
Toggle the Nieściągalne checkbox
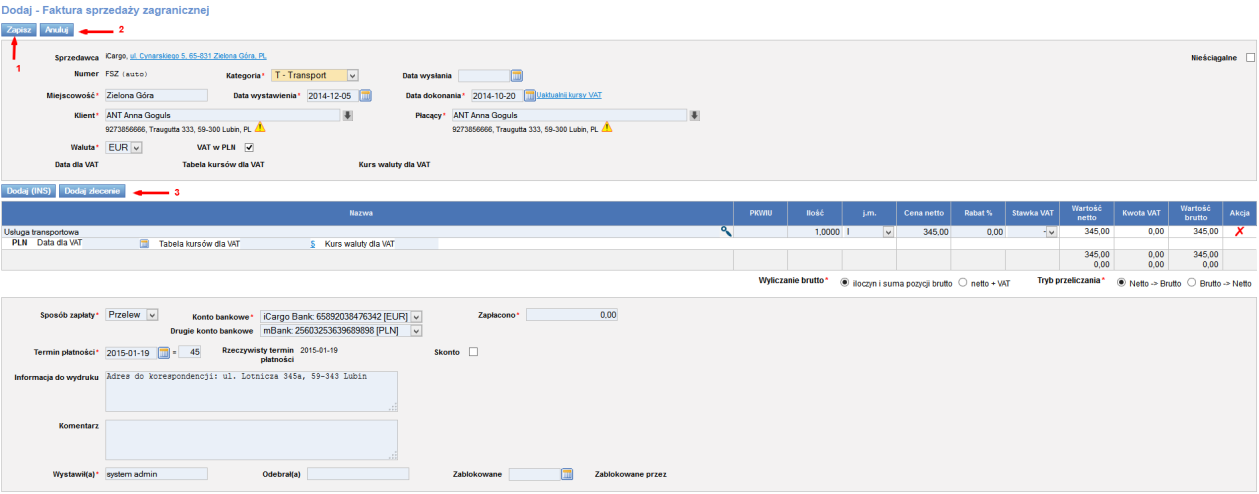click(x=1250, y=58)
